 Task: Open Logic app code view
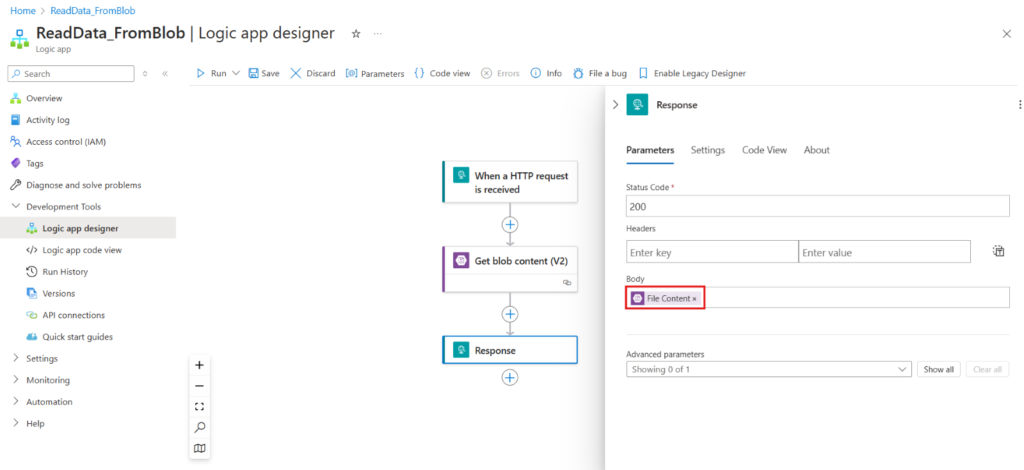click(x=82, y=250)
